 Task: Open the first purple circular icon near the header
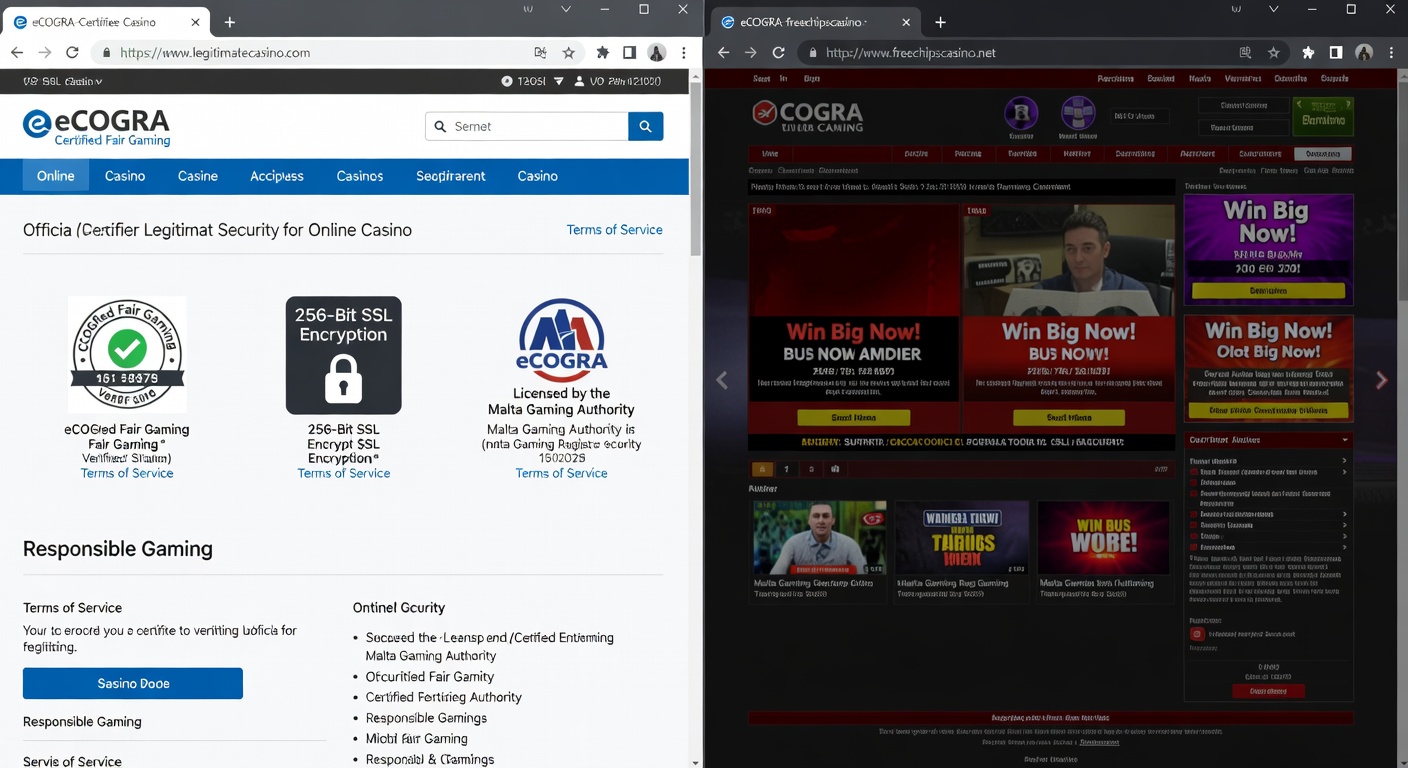click(1021, 114)
